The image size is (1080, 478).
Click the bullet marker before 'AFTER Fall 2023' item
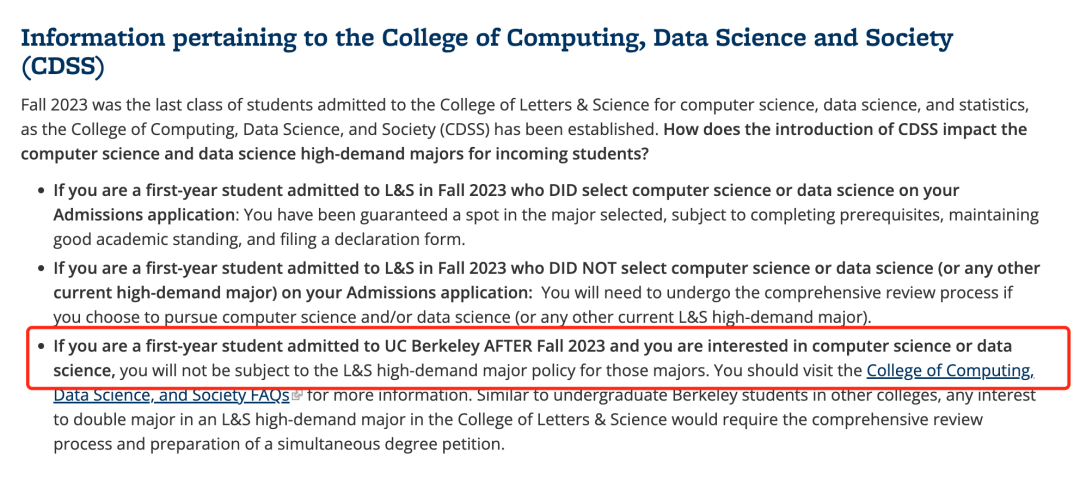(x=42, y=346)
